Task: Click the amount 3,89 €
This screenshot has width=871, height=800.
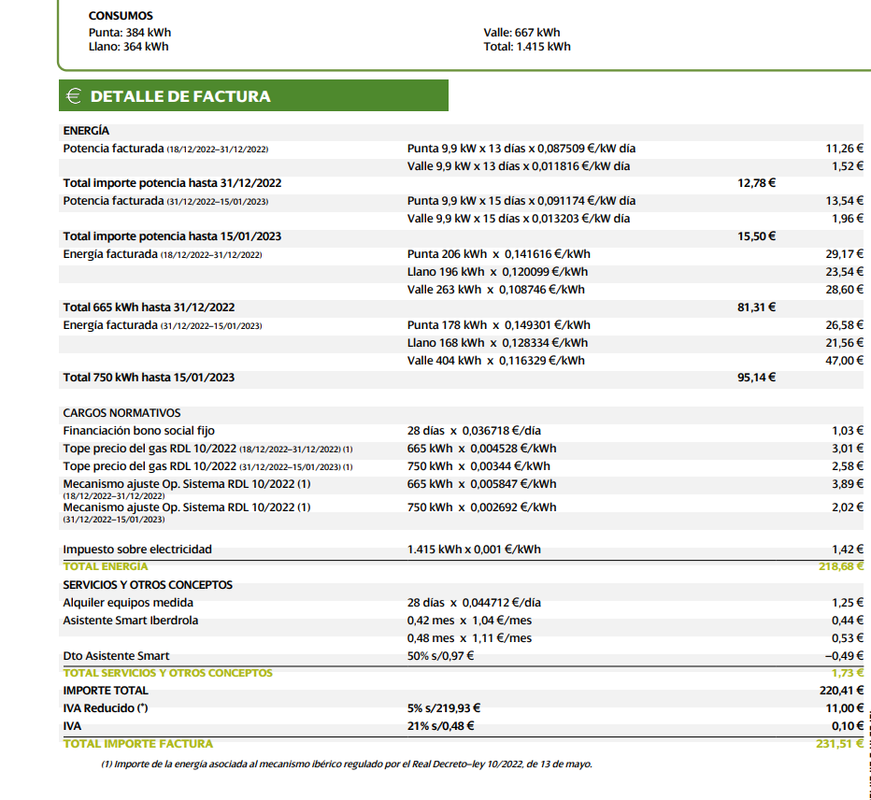Action: [848, 484]
